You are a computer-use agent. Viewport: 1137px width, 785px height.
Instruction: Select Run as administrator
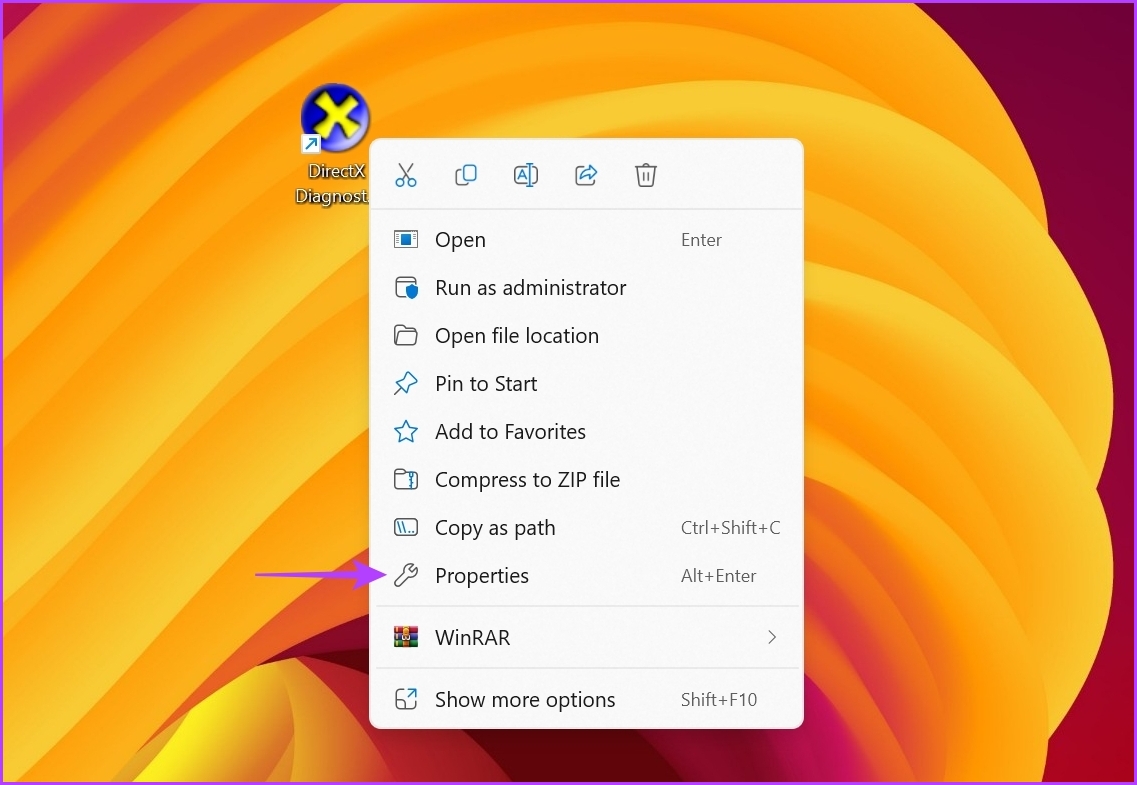point(586,287)
